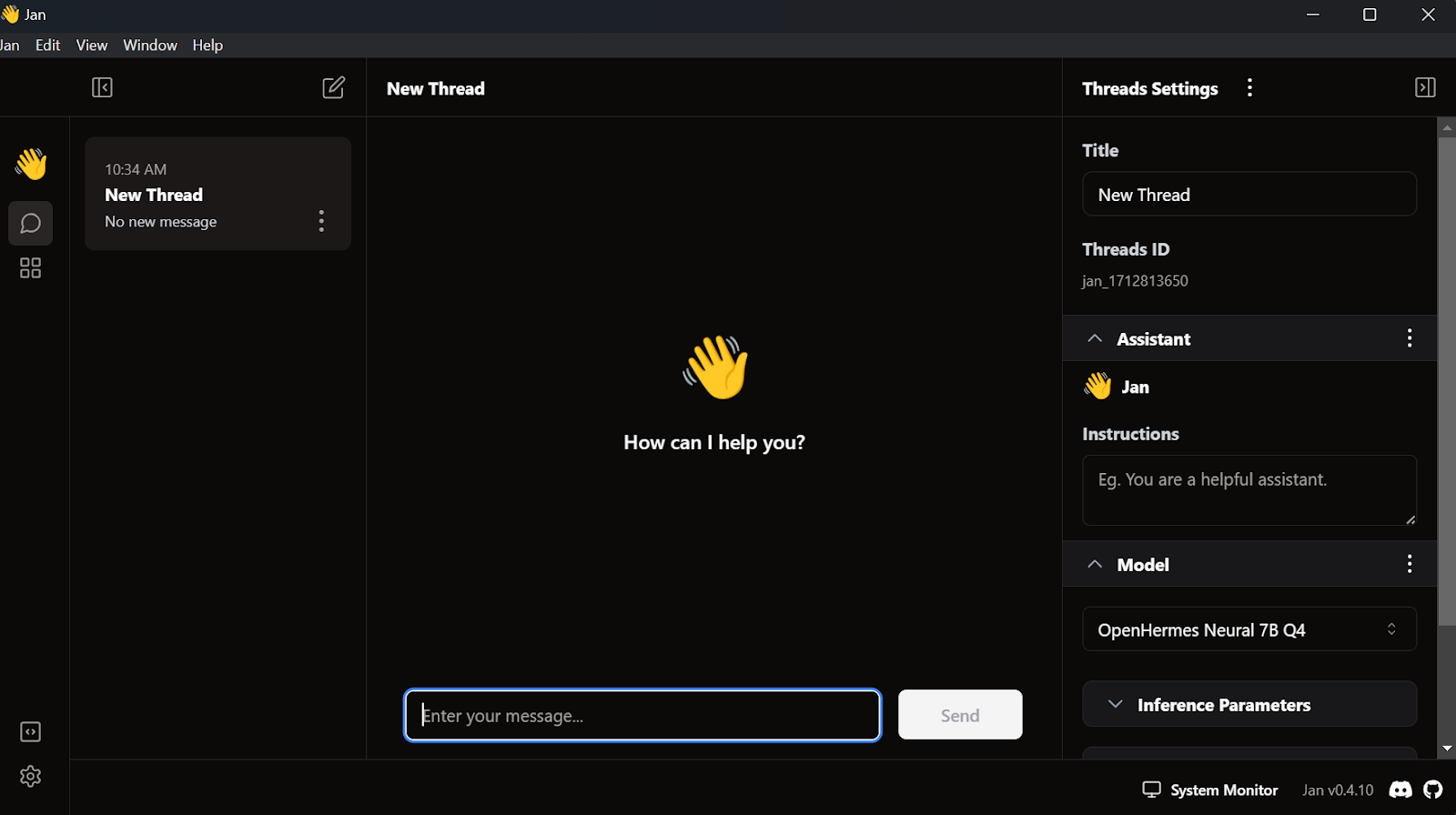Open the Jan menu in the menu bar
This screenshot has width=1456, height=815.
tap(10, 45)
